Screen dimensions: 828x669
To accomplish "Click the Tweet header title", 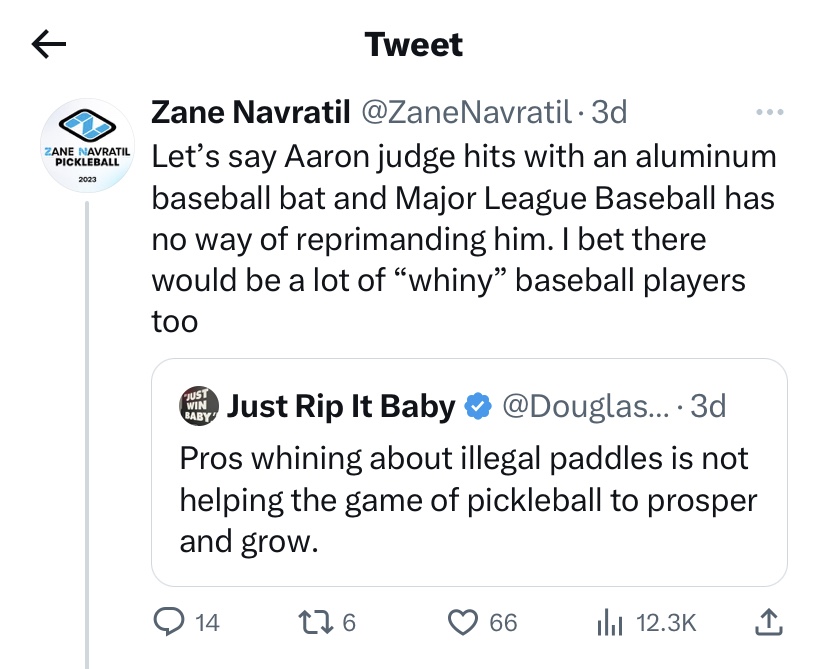I will click(414, 45).
